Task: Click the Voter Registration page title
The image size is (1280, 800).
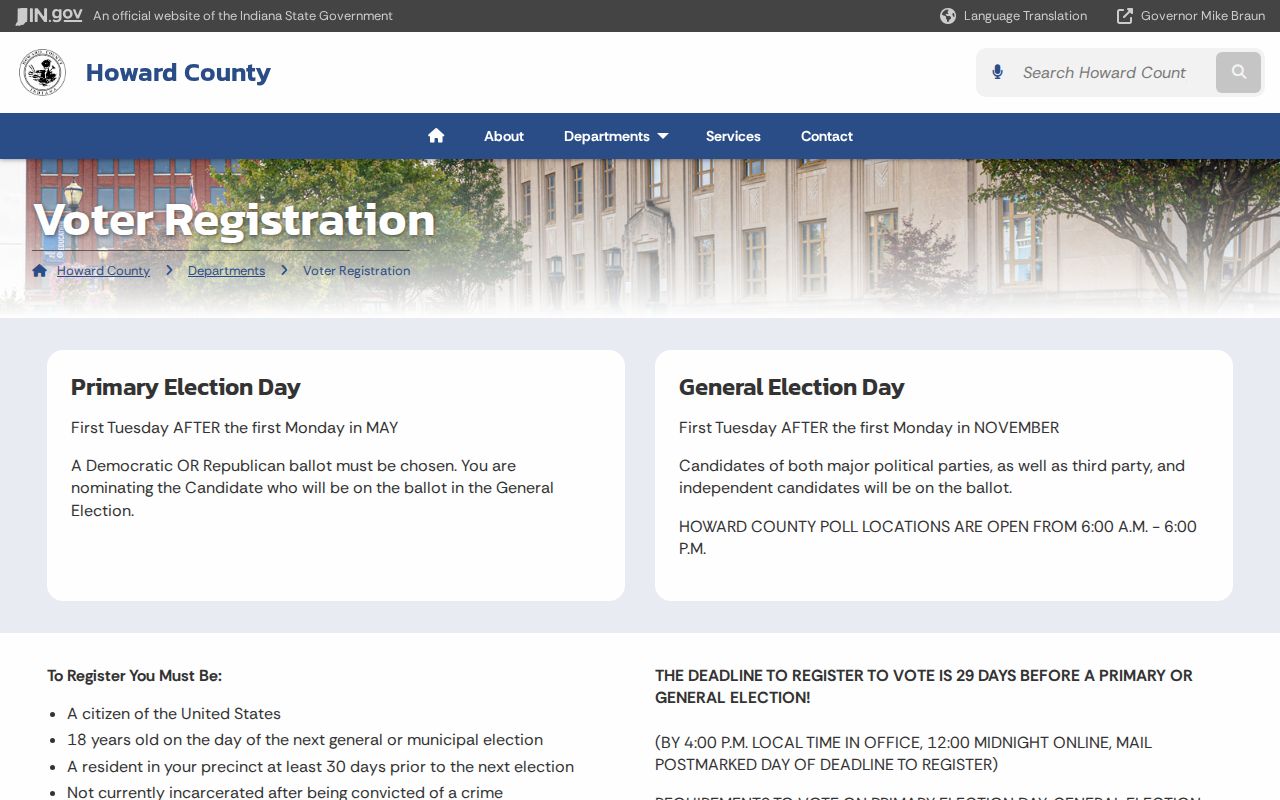Action: [x=235, y=220]
